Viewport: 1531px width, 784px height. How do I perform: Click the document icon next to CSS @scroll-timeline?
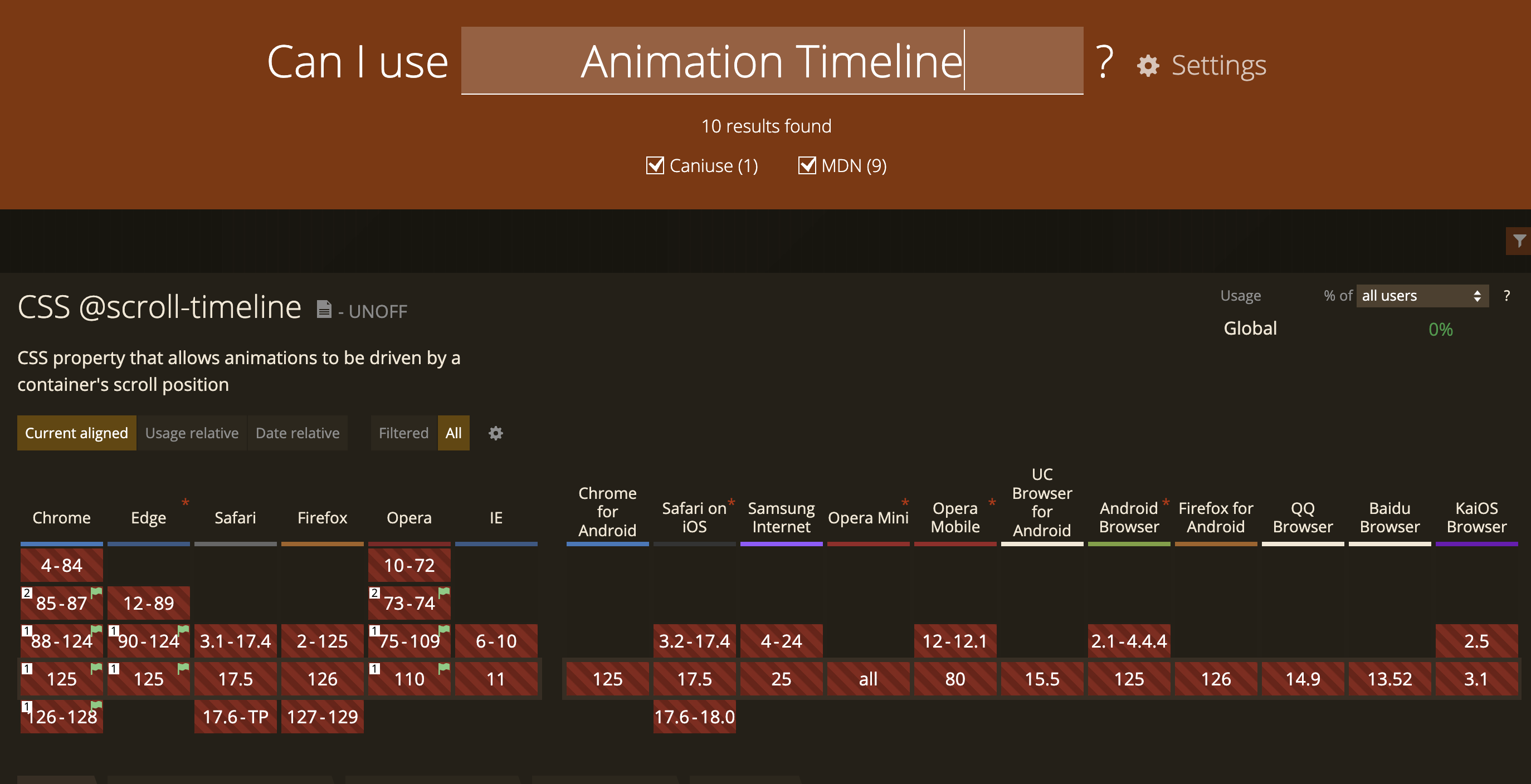324,309
